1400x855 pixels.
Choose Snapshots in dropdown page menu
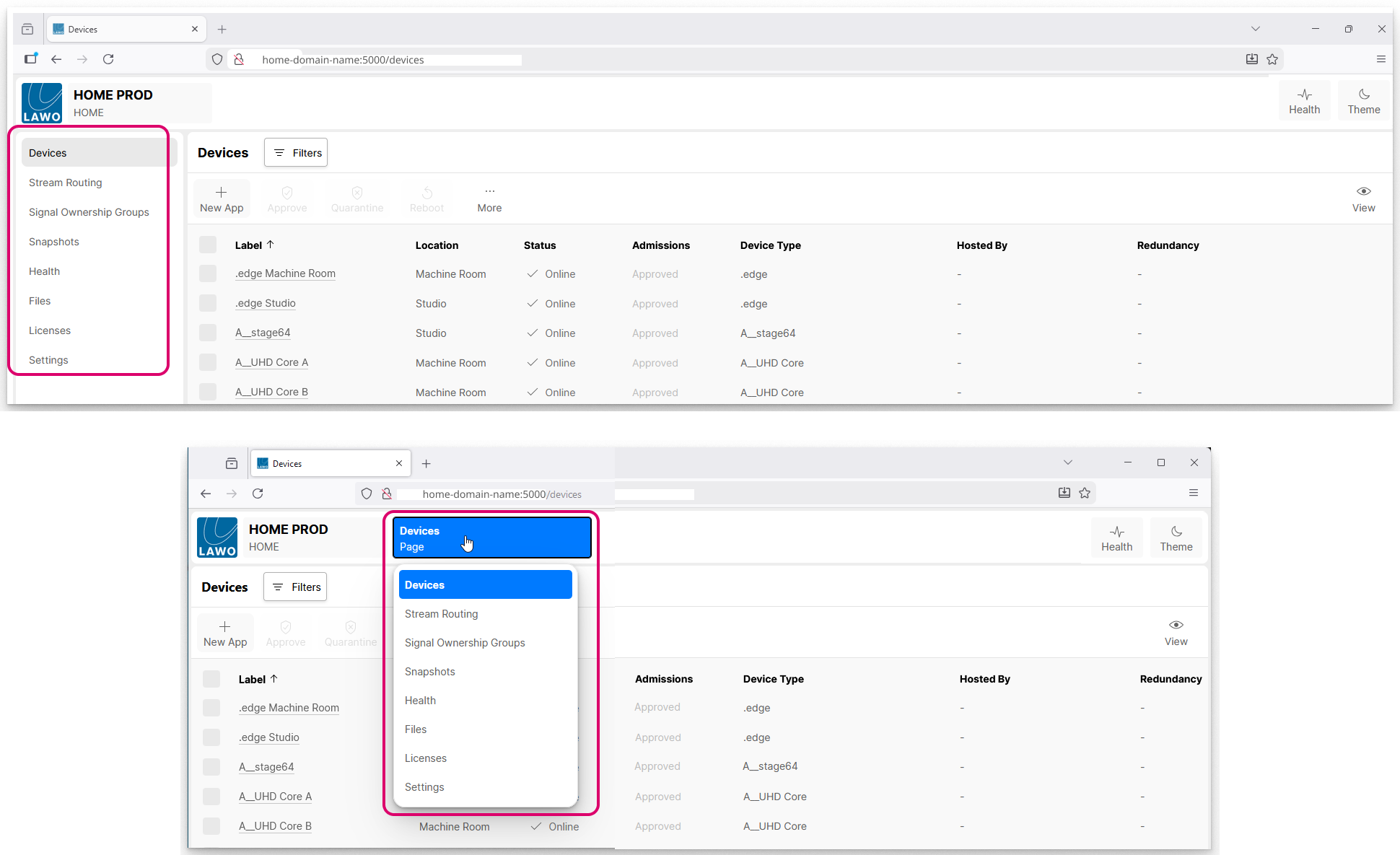click(430, 672)
